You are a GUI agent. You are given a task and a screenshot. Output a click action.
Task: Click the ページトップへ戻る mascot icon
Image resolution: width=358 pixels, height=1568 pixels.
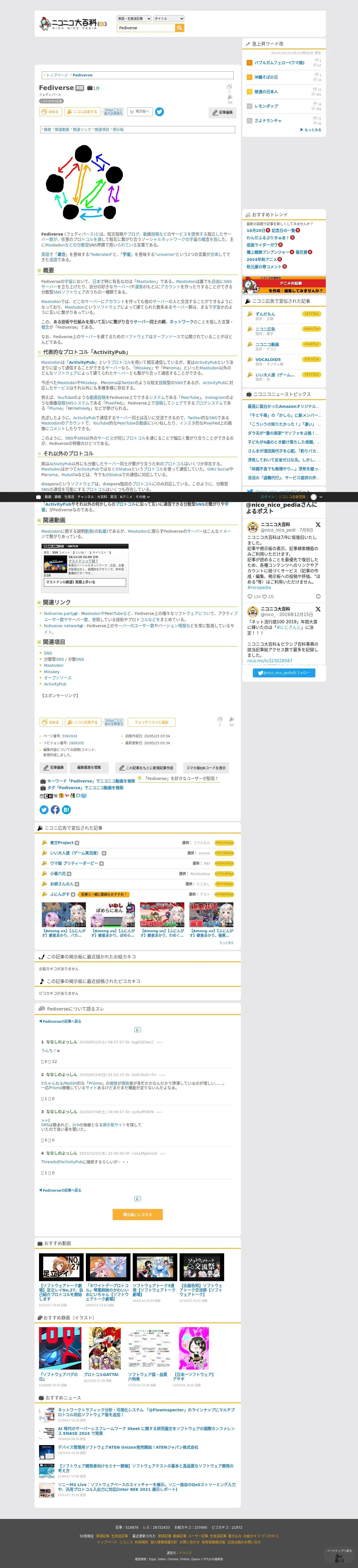[x=339, y=1558]
